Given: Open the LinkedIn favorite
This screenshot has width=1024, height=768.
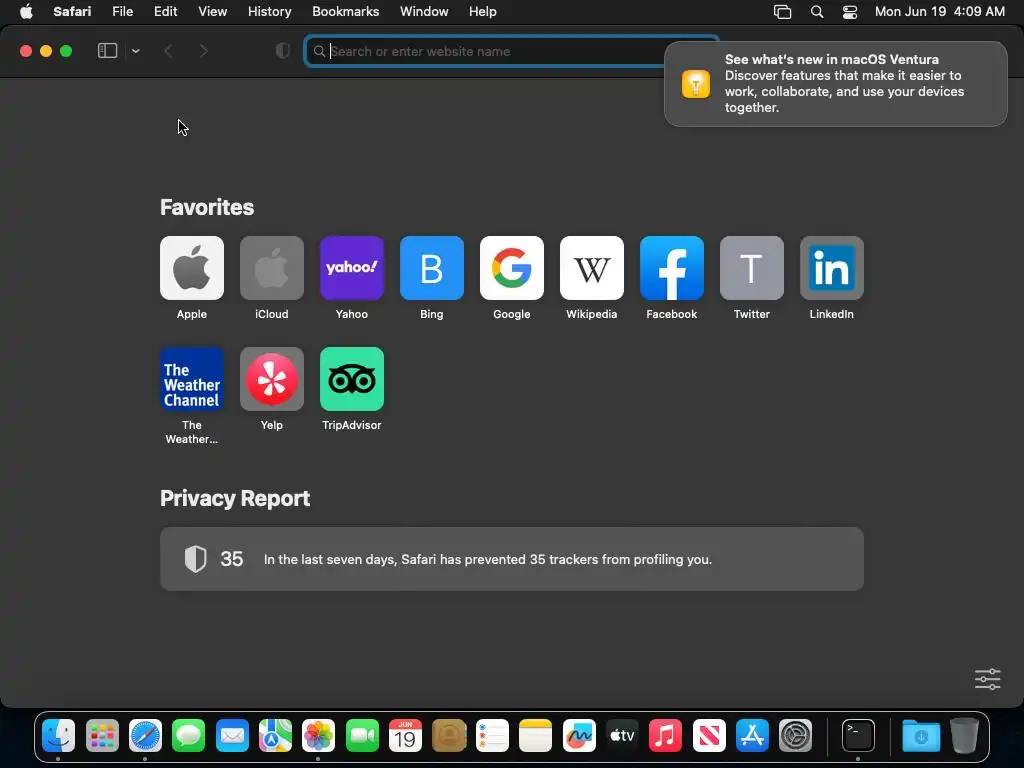Looking at the screenshot, I should click(x=831, y=268).
